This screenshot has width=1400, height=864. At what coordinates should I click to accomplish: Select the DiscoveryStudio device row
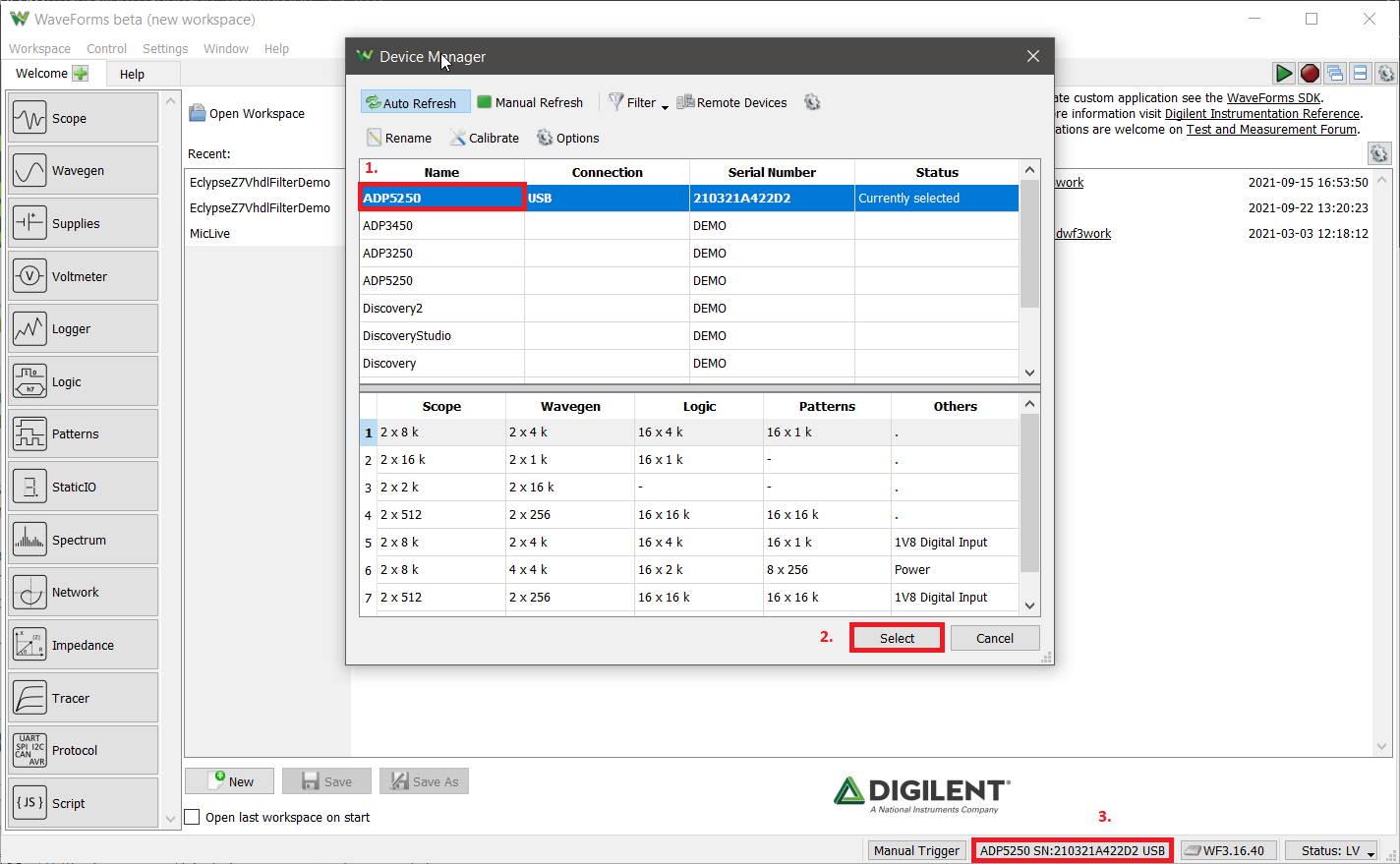click(689, 335)
